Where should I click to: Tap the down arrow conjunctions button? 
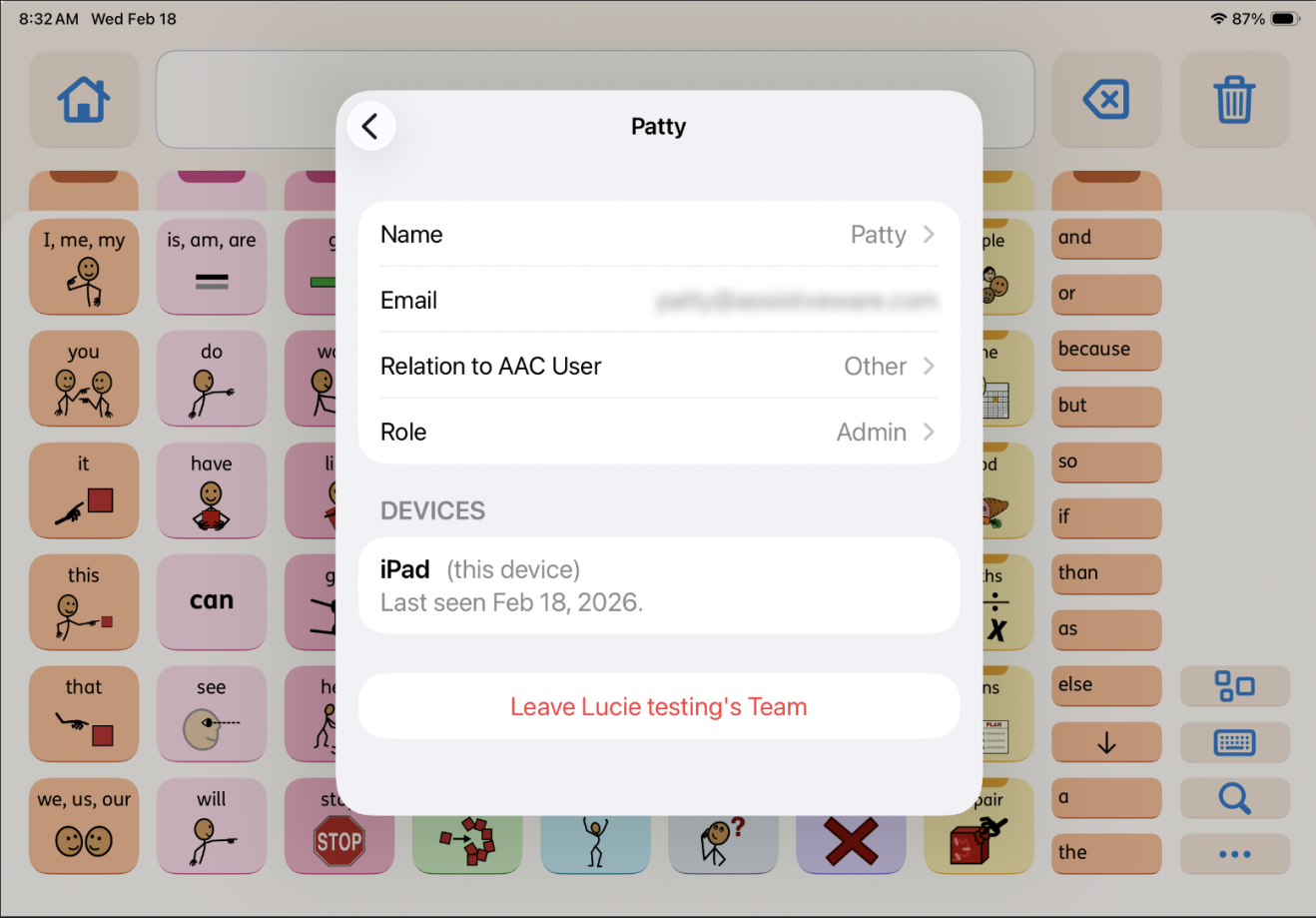pos(1105,742)
